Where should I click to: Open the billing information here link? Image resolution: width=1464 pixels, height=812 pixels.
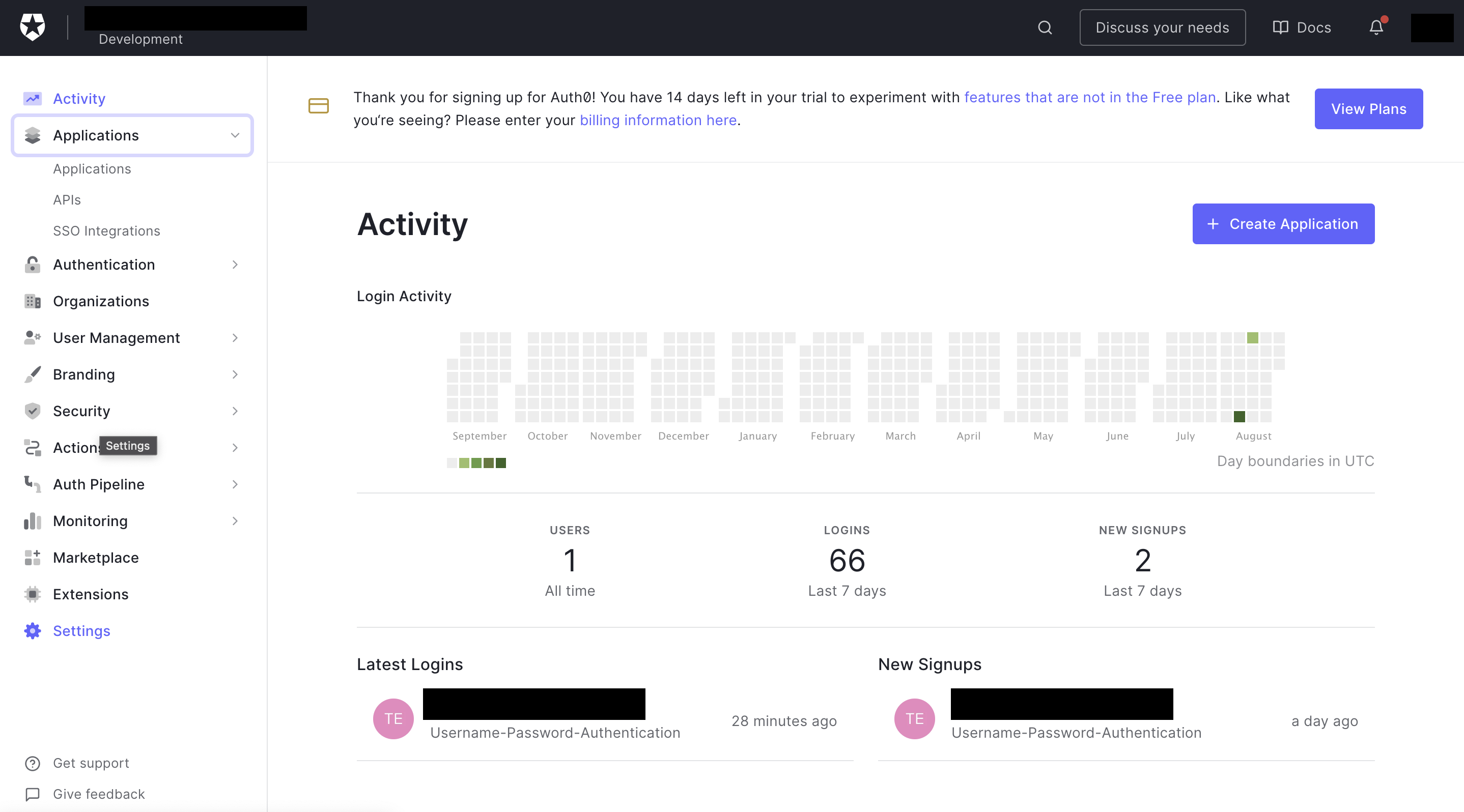coord(658,121)
